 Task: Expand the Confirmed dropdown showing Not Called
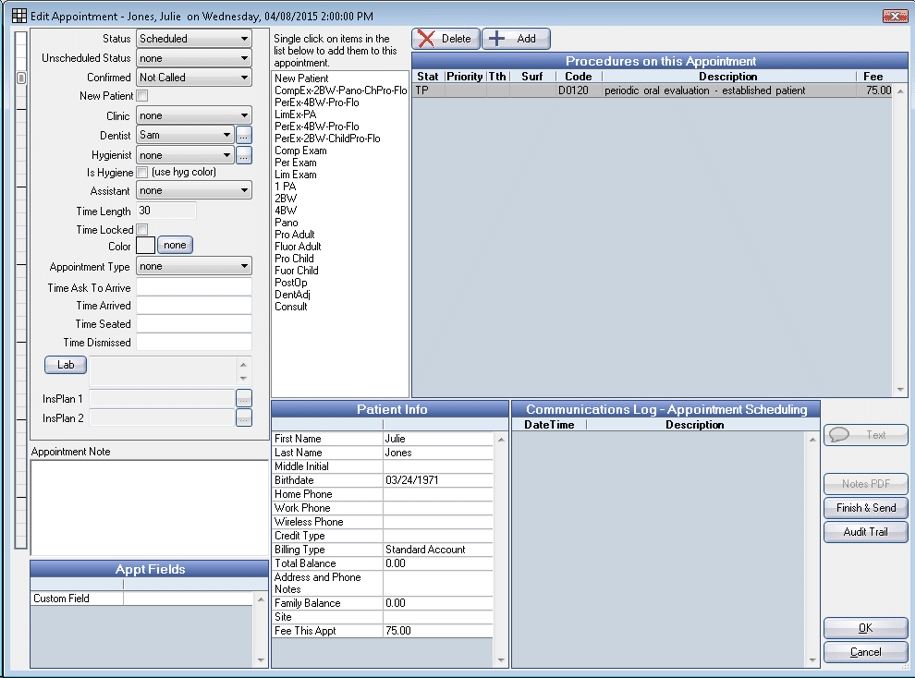tap(194, 77)
